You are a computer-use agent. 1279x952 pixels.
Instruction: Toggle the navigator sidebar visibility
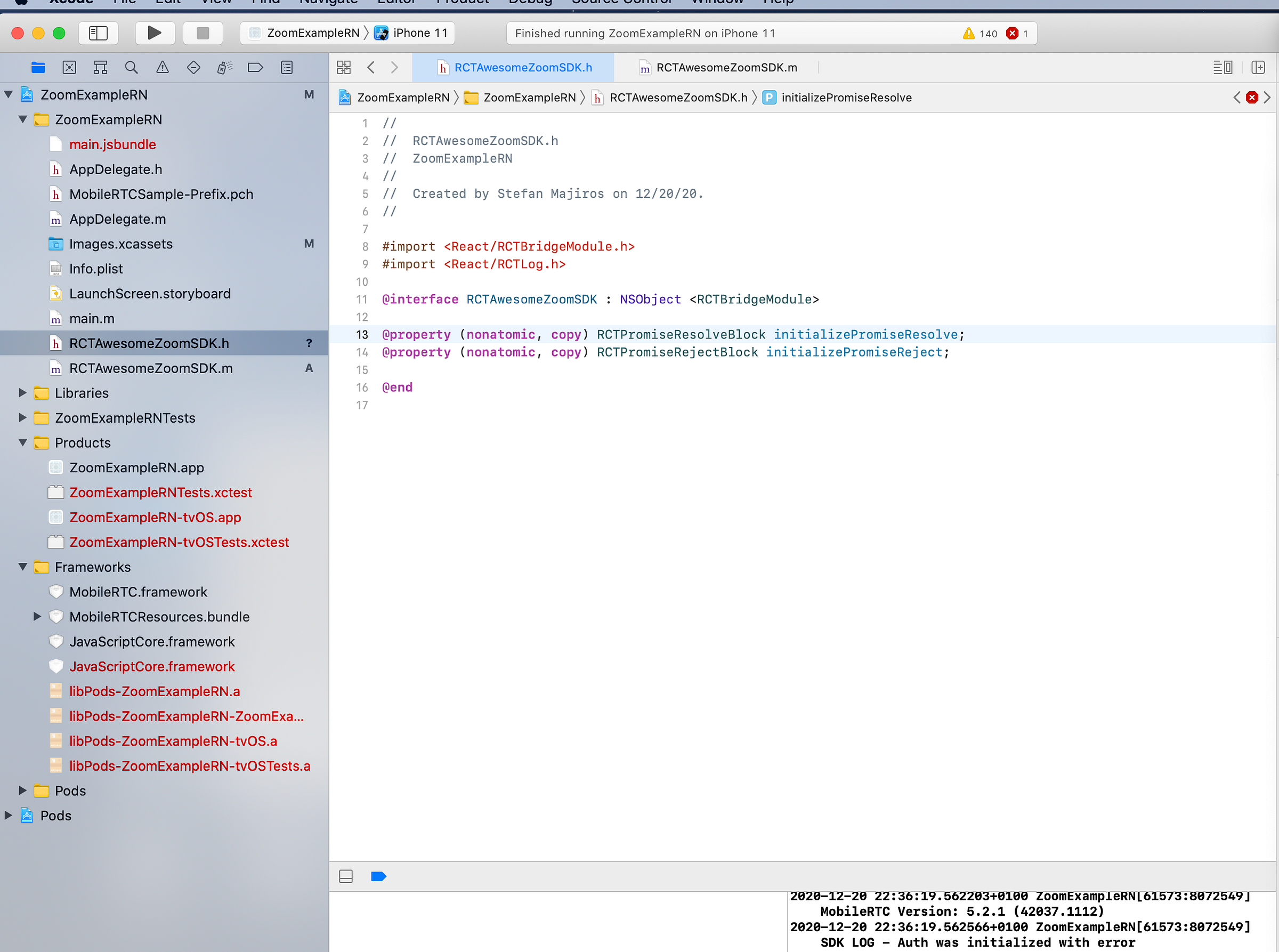[x=99, y=33]
